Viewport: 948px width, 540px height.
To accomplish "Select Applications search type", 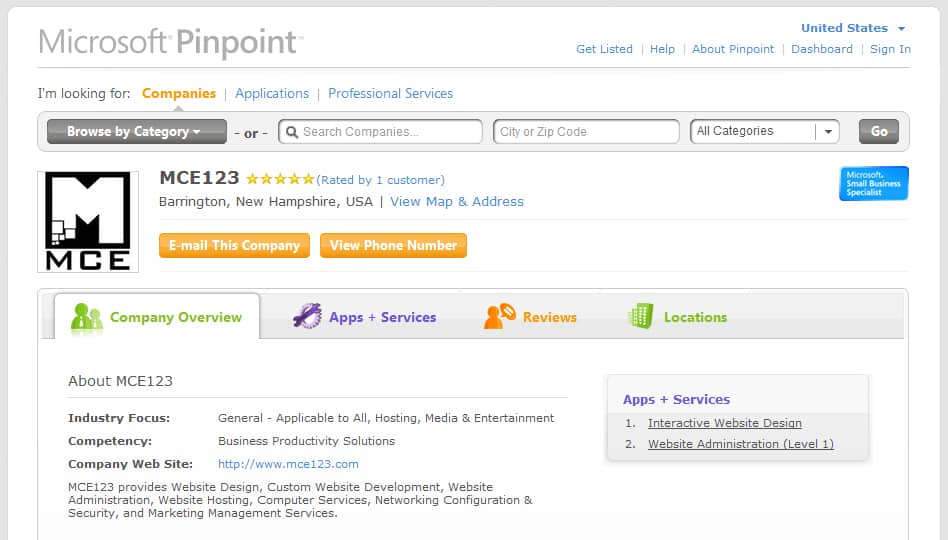I will coord(272,93).
